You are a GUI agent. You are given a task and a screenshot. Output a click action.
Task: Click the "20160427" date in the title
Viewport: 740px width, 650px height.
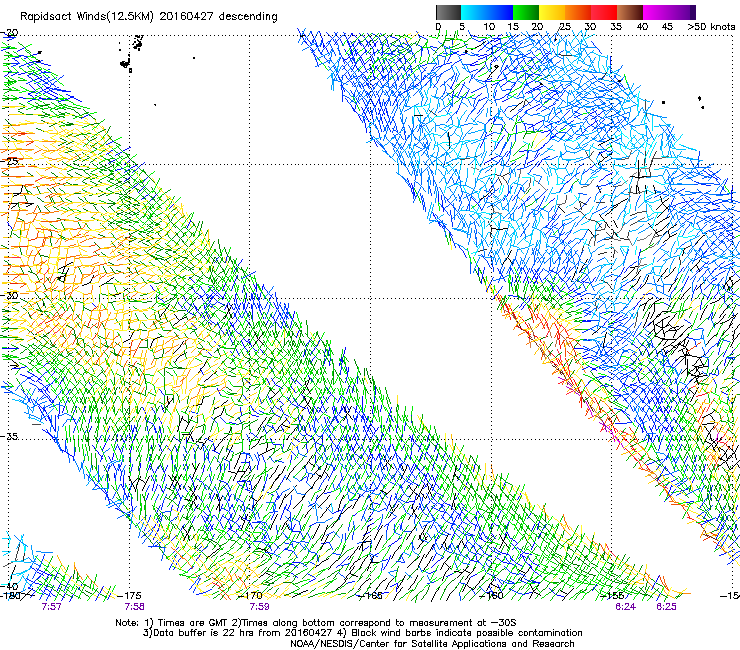(186, 17)
